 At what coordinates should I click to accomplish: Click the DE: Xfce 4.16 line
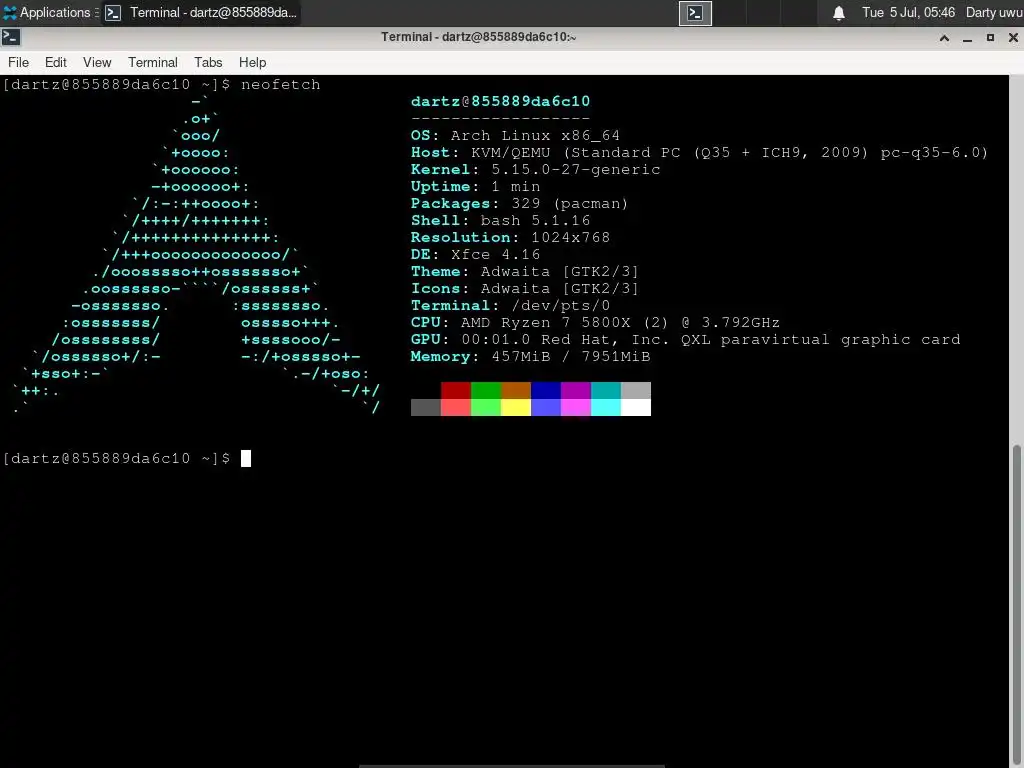click(x=475, y=254)
